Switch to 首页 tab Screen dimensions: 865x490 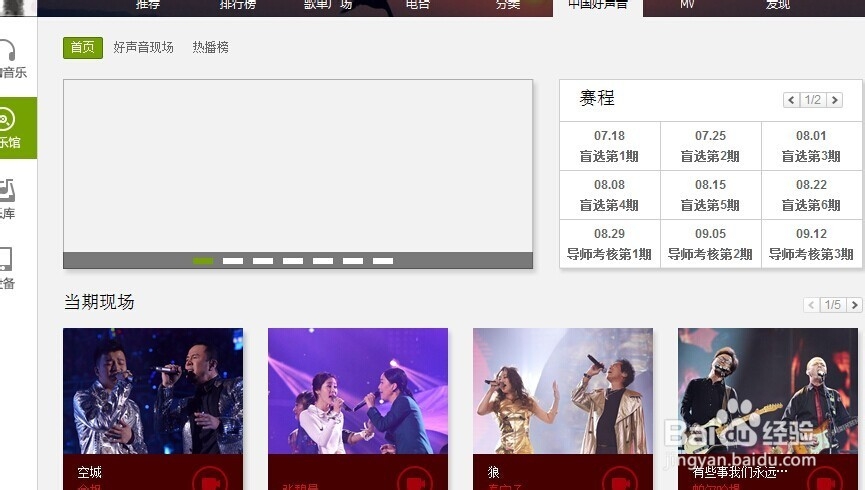pyautogui.click(x=83, y=47)
